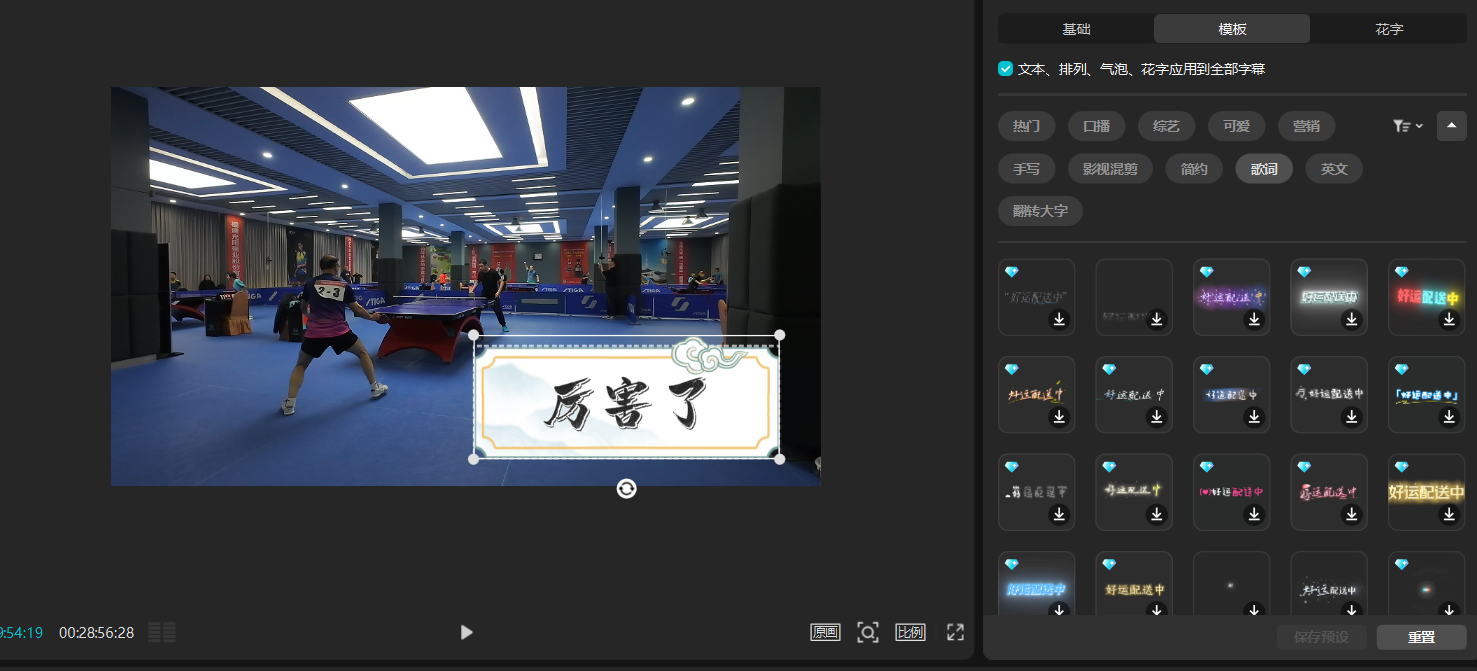Toggle fullscreen preview icon
The image size is (1477, 671).
(x=955, y=632)
